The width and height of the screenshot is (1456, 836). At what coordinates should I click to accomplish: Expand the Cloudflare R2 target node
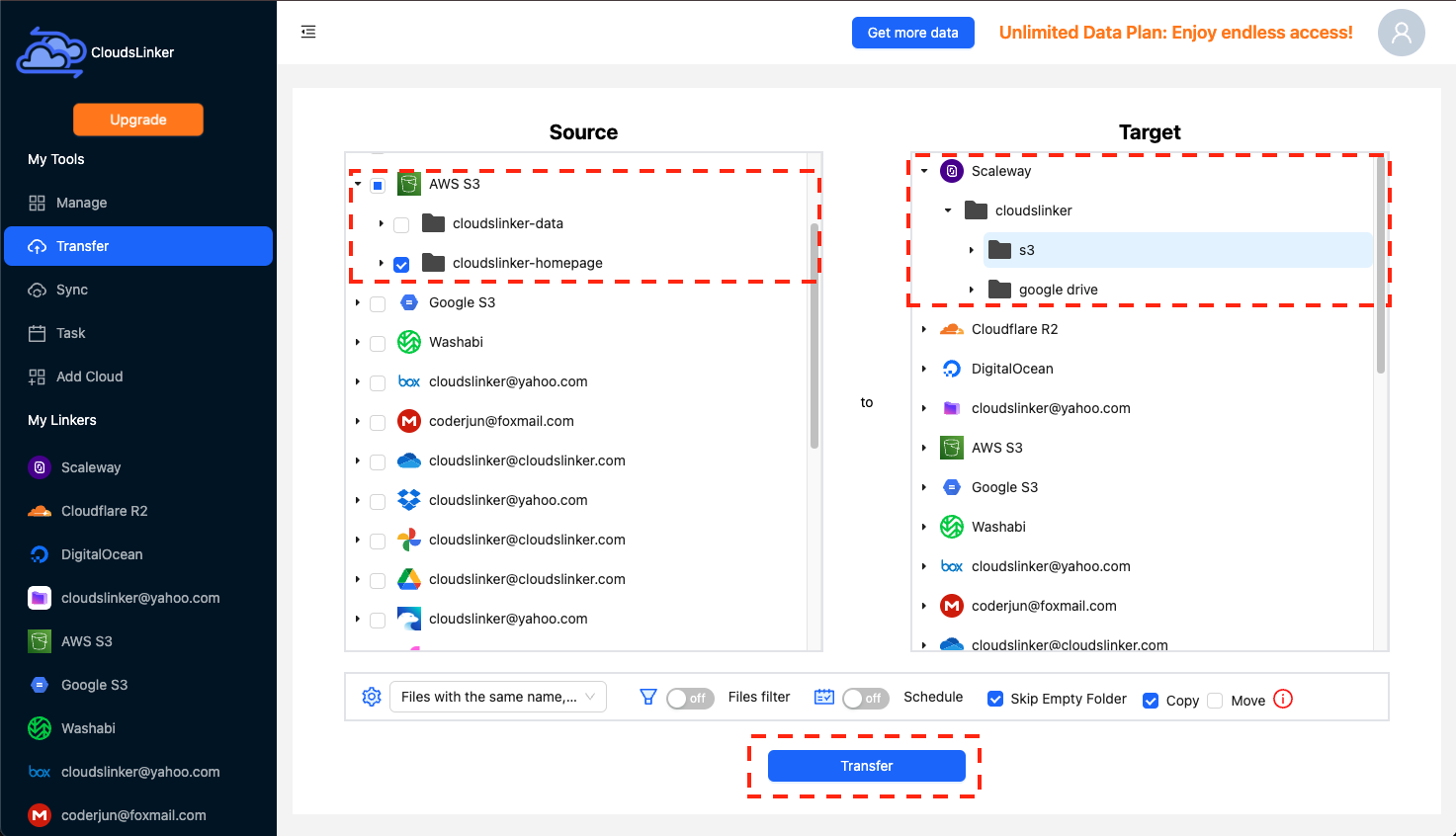click(924, 329)
